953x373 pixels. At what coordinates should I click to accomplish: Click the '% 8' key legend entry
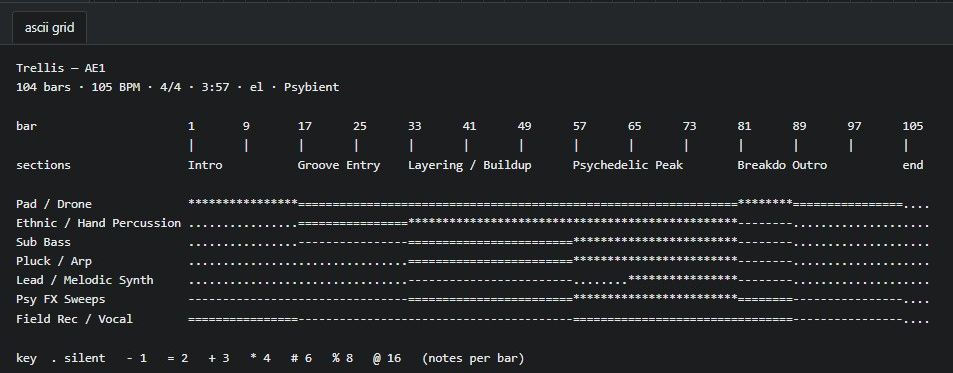click(x=342, y=358)
